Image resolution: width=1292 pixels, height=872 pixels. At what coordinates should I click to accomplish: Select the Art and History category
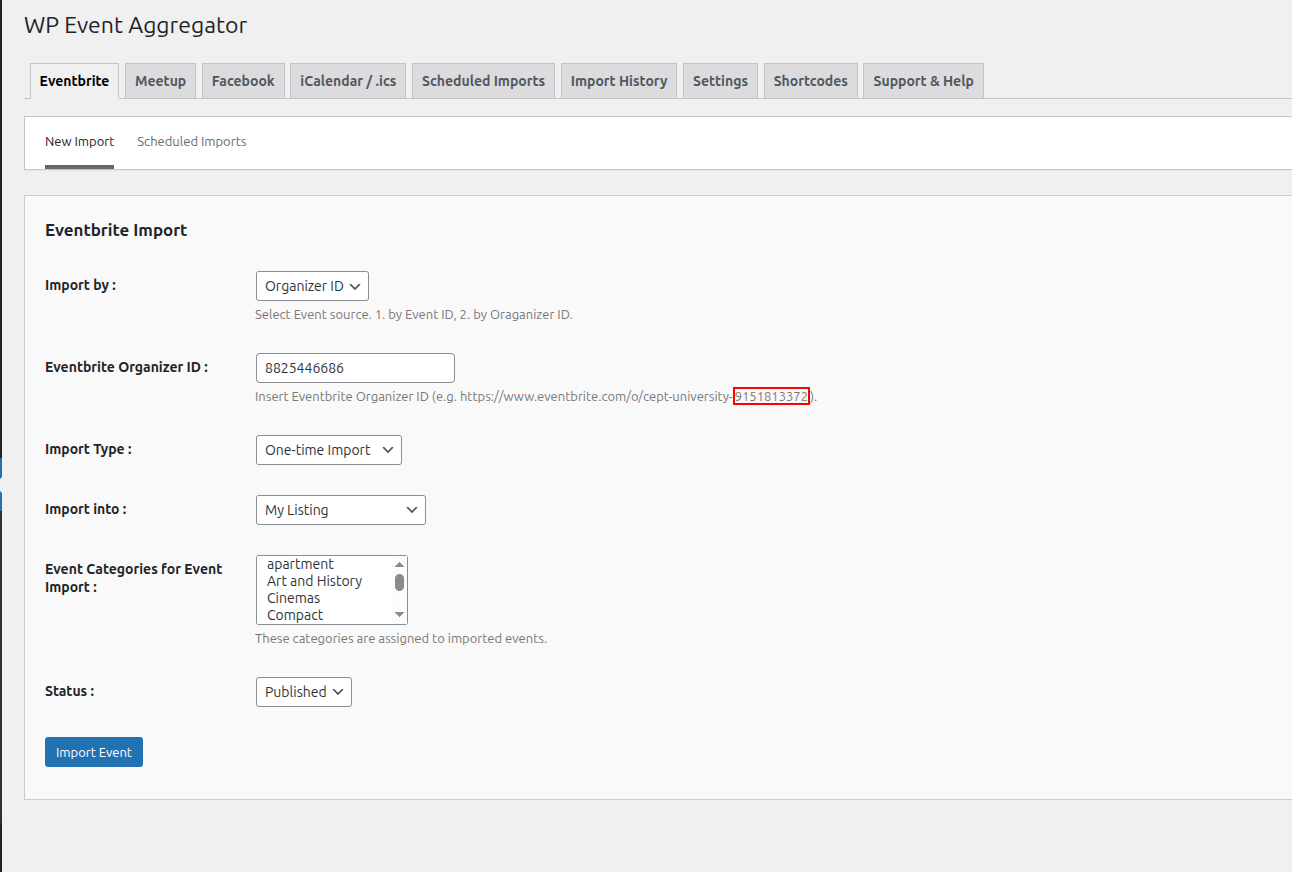coord(314,581)
